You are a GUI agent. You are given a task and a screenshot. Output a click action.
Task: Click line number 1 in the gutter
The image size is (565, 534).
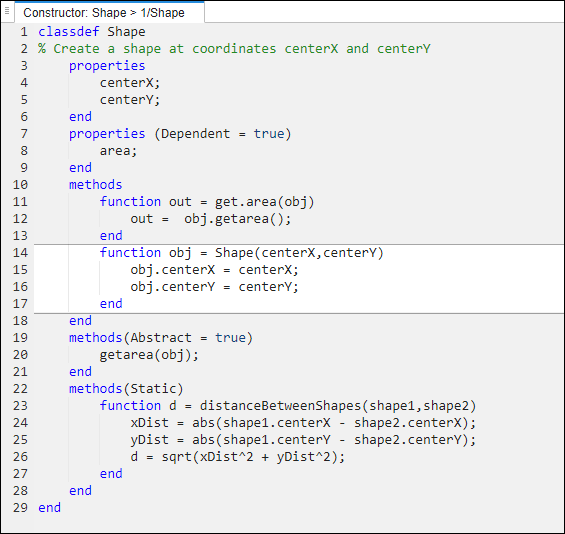tap(24, 32)
